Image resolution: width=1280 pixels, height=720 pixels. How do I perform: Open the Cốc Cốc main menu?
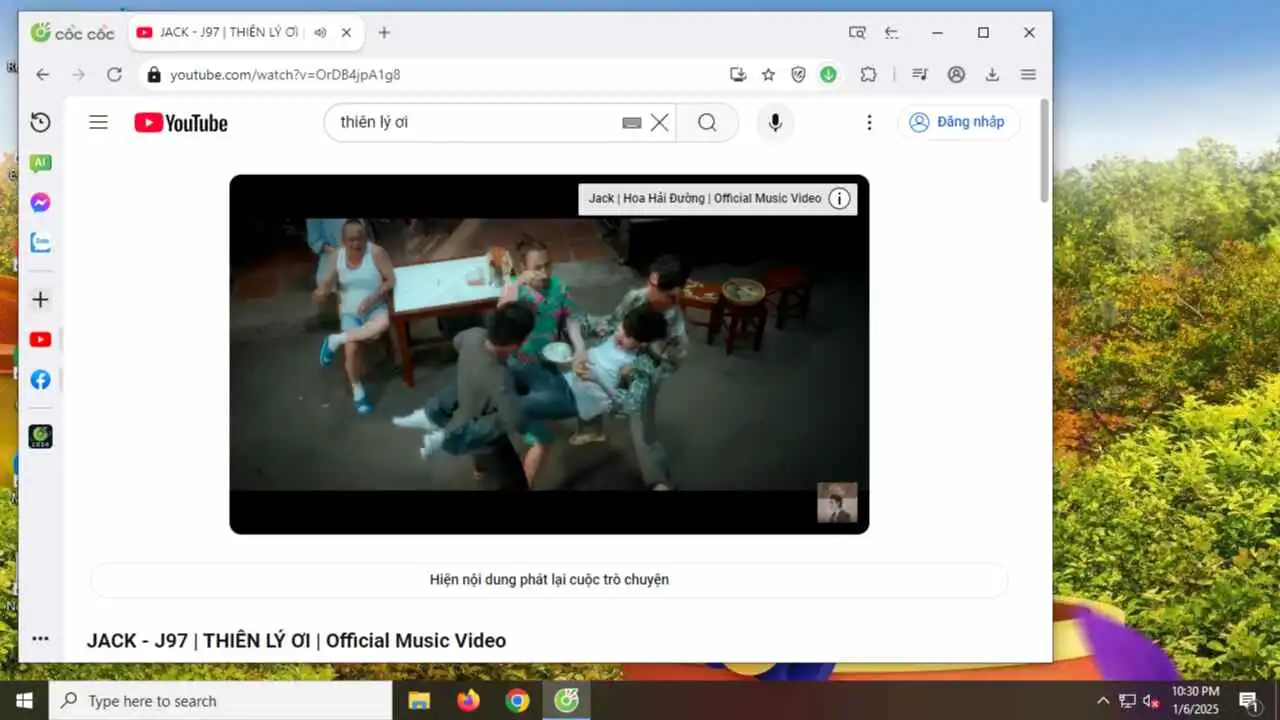(1028, 74)
